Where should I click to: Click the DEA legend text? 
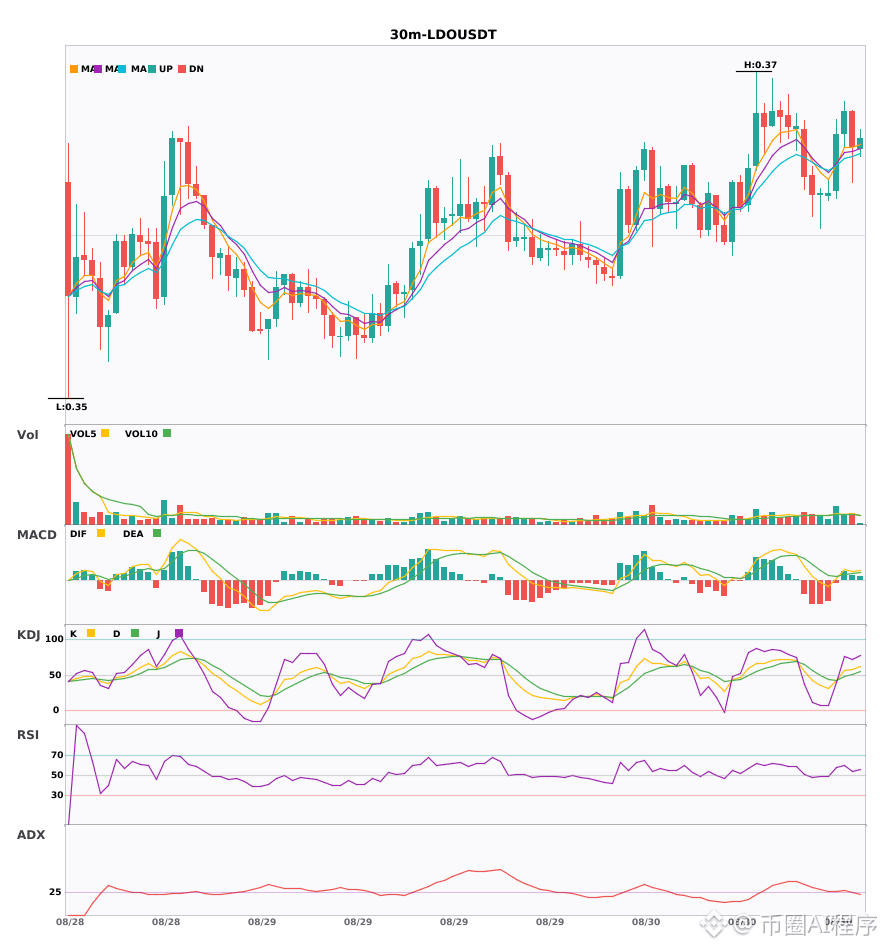click(133, 534)
